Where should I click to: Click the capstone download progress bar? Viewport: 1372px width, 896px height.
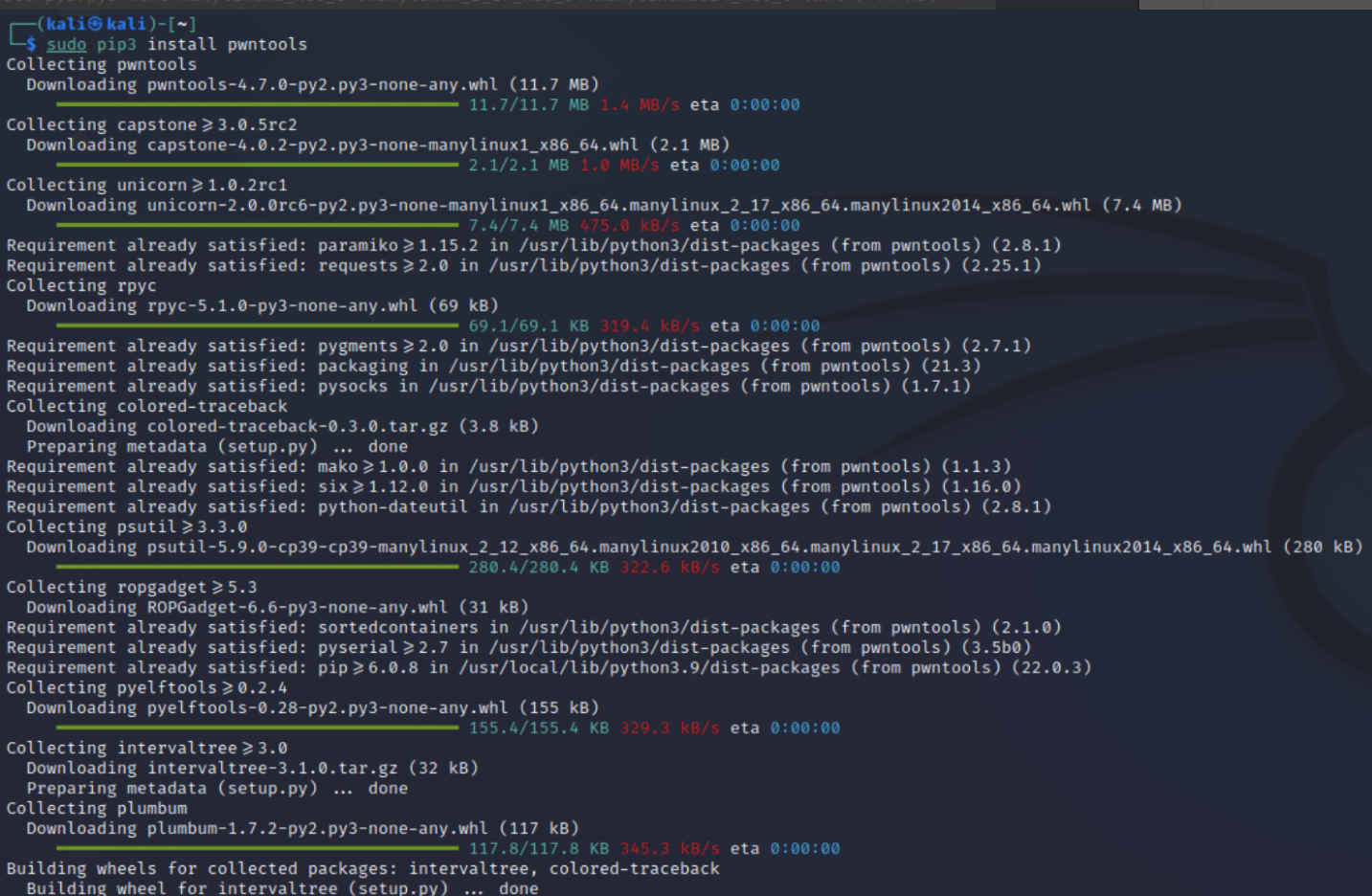pyautogui.click(x=257, y=165)
